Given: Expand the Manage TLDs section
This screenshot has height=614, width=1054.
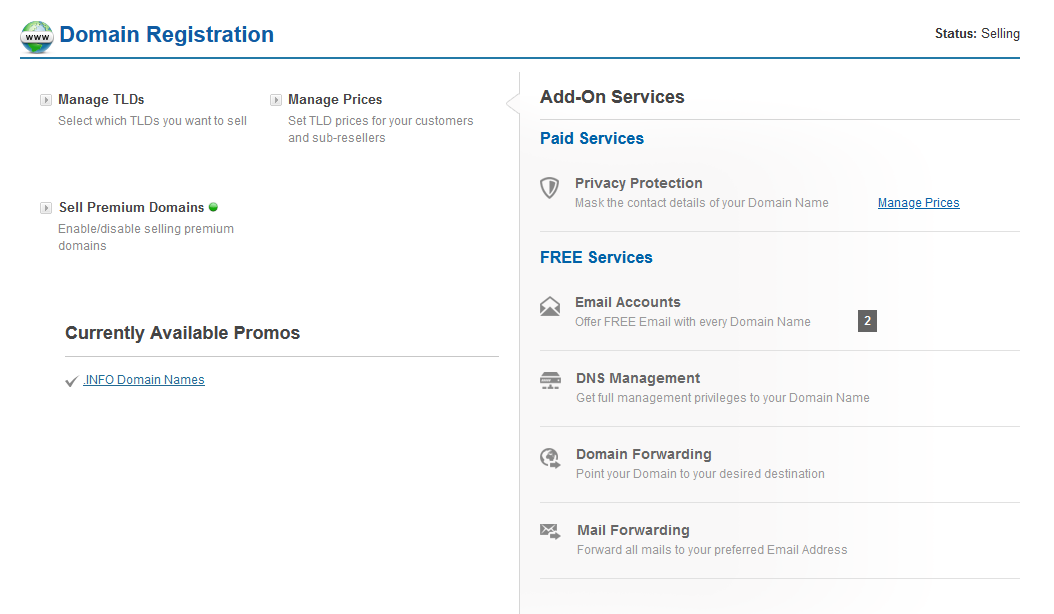Looking at the screenshot, I should pyautogui.click(x=46, y=99).
